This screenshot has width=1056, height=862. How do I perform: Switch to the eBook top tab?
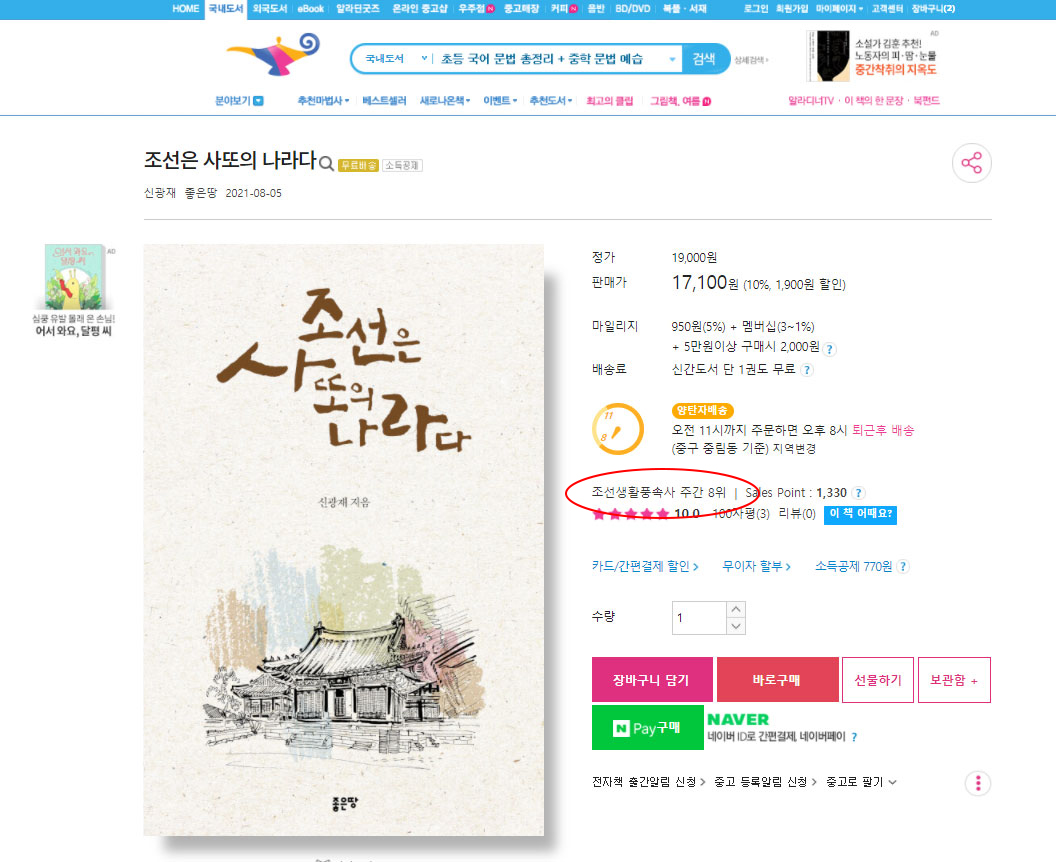pos(310,9)
